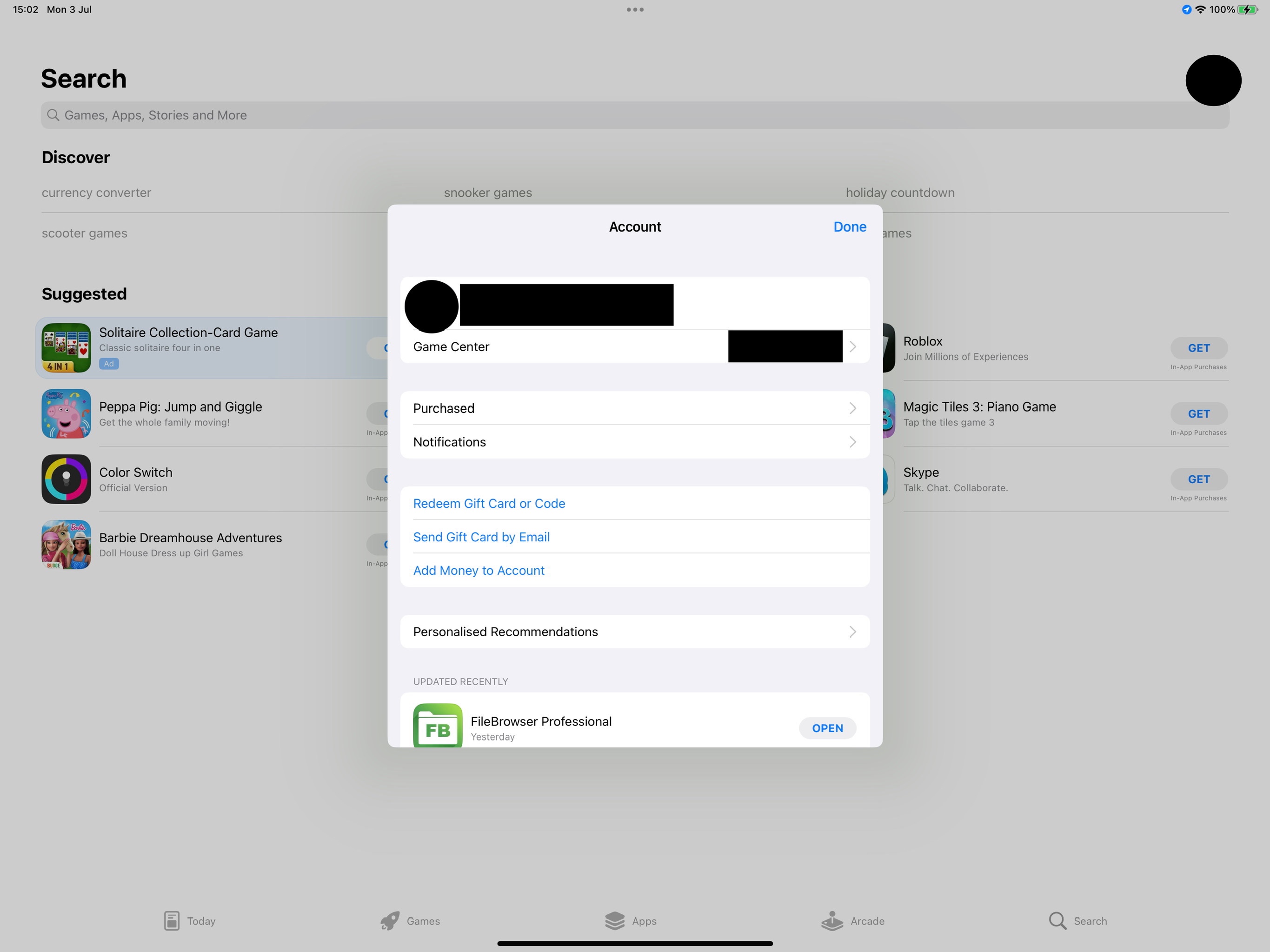Viewport: 1270px width, 952px height.
Task: Expand Personalised Recommendations chevron
Action: click(852, 632)
